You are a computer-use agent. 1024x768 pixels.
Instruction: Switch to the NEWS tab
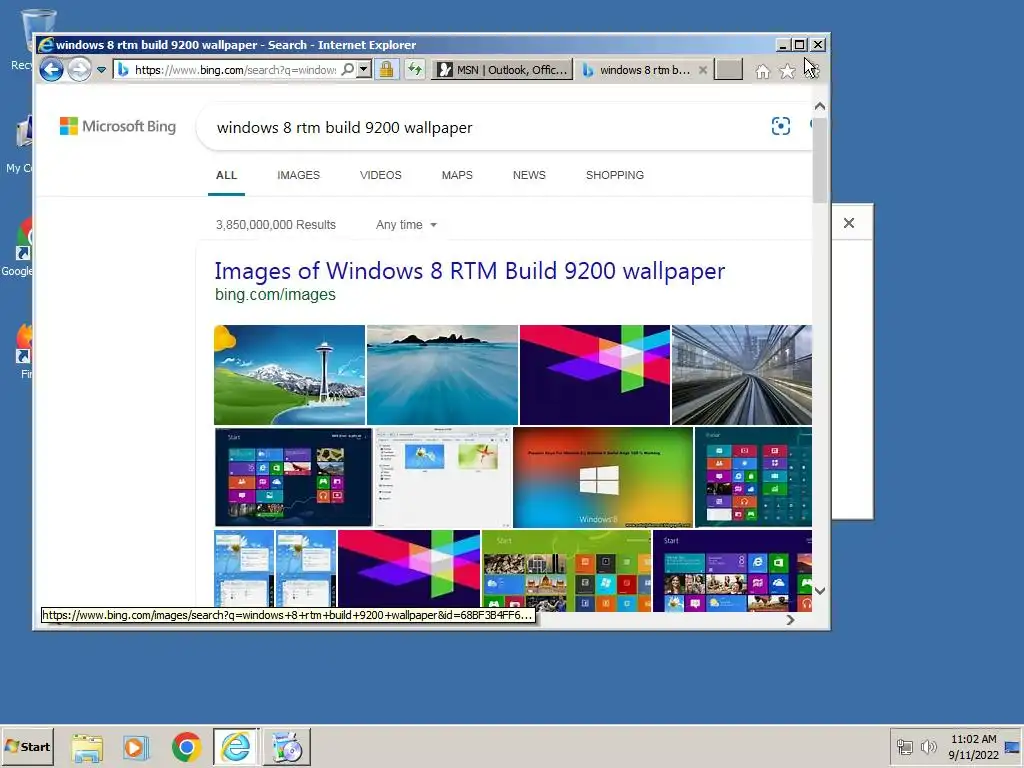[529, 175]
